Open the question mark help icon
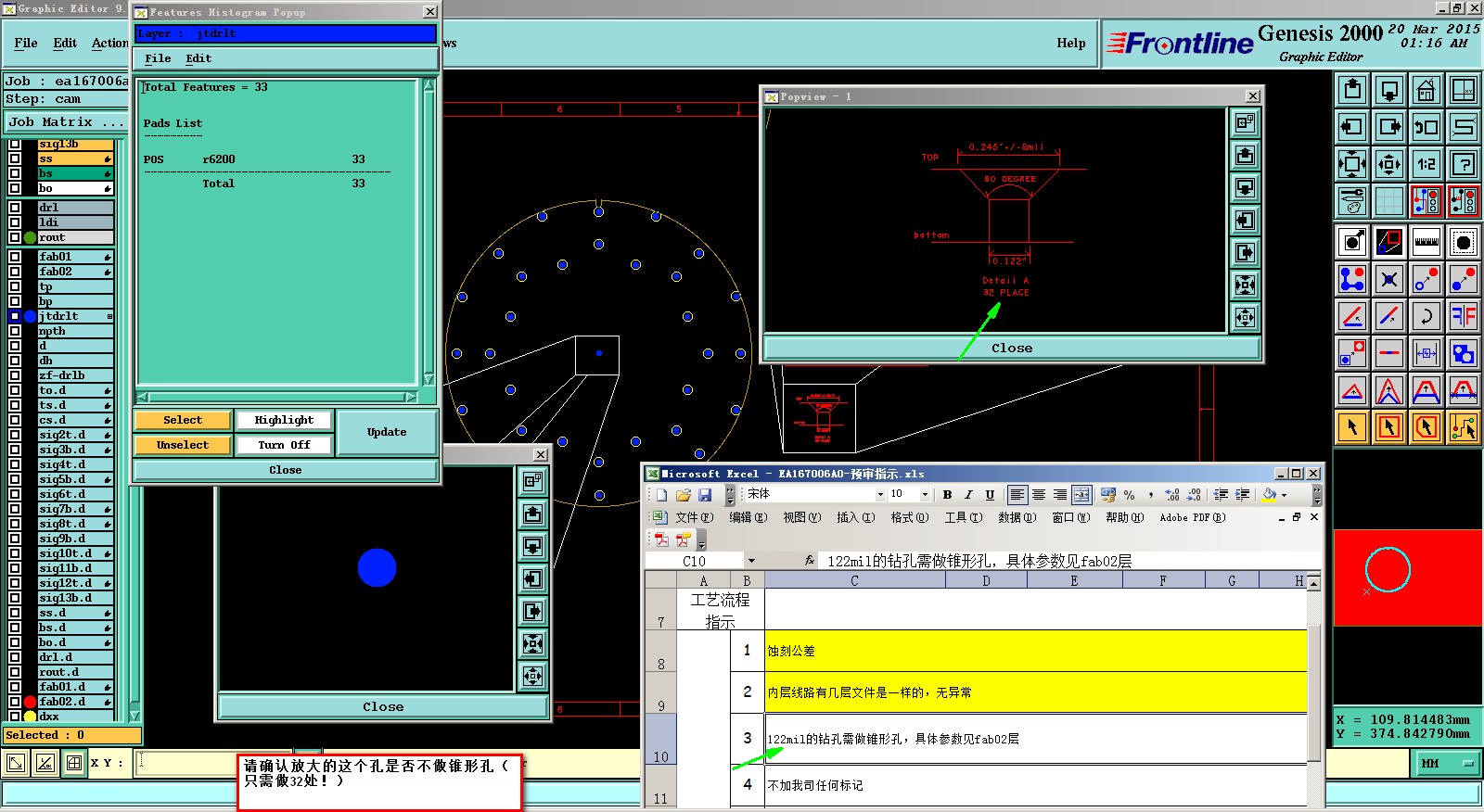The image size is (1484, 812). (1463, 164)
